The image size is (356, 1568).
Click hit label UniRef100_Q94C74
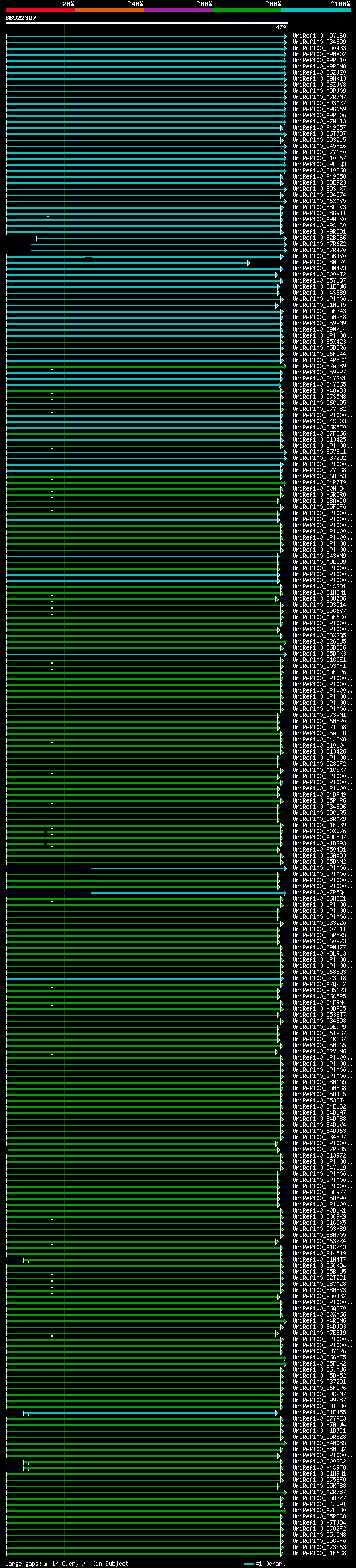click(x=319, y=195)
